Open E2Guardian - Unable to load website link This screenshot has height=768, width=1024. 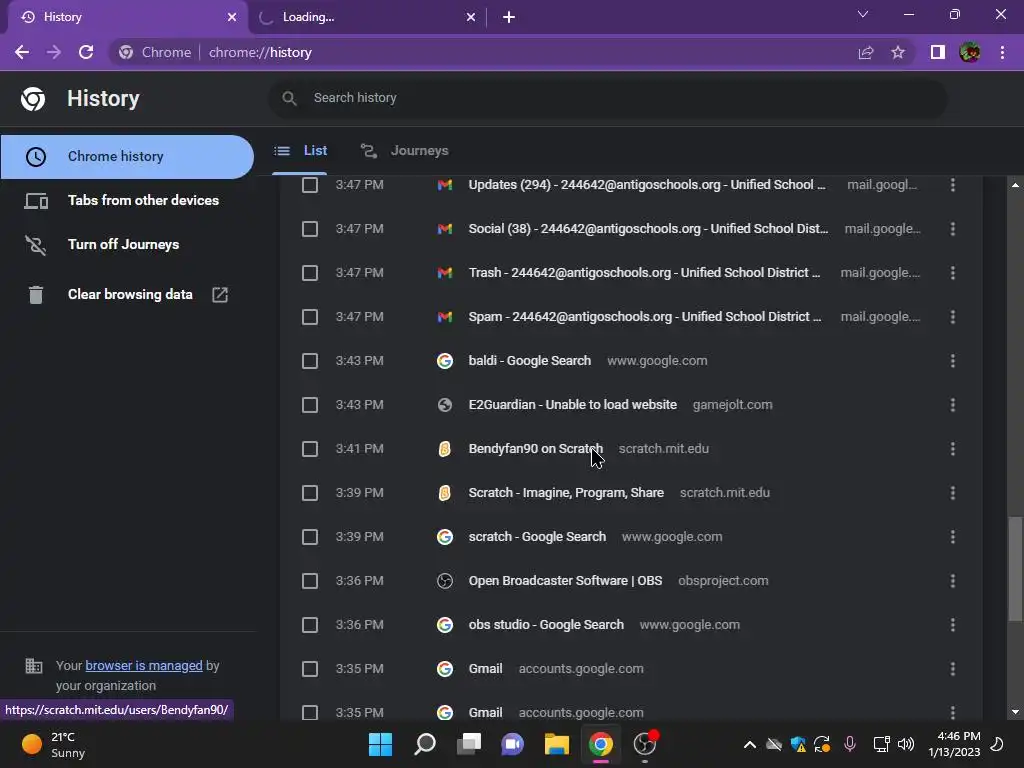(573, 405)
